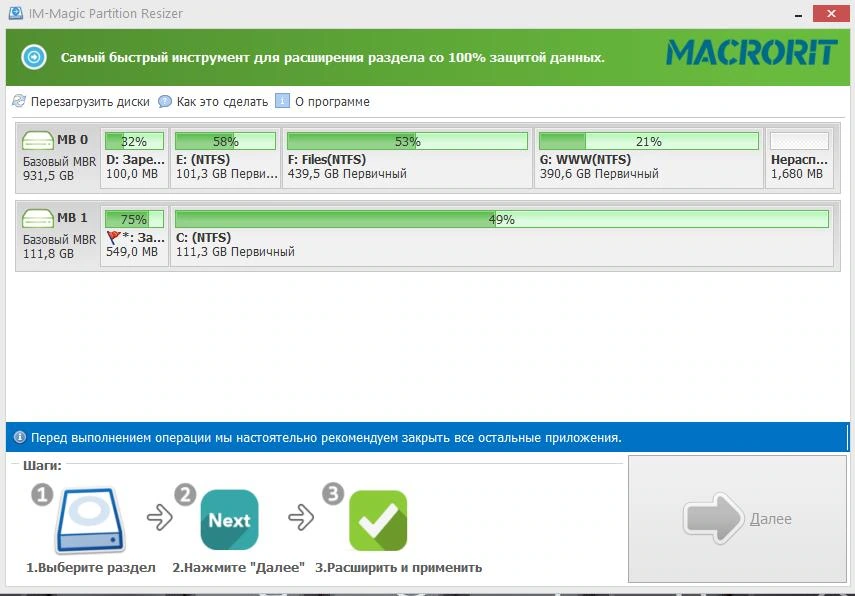Click the Далее button
This screenshot has width=855, height=596.
[x=737, y=519]
